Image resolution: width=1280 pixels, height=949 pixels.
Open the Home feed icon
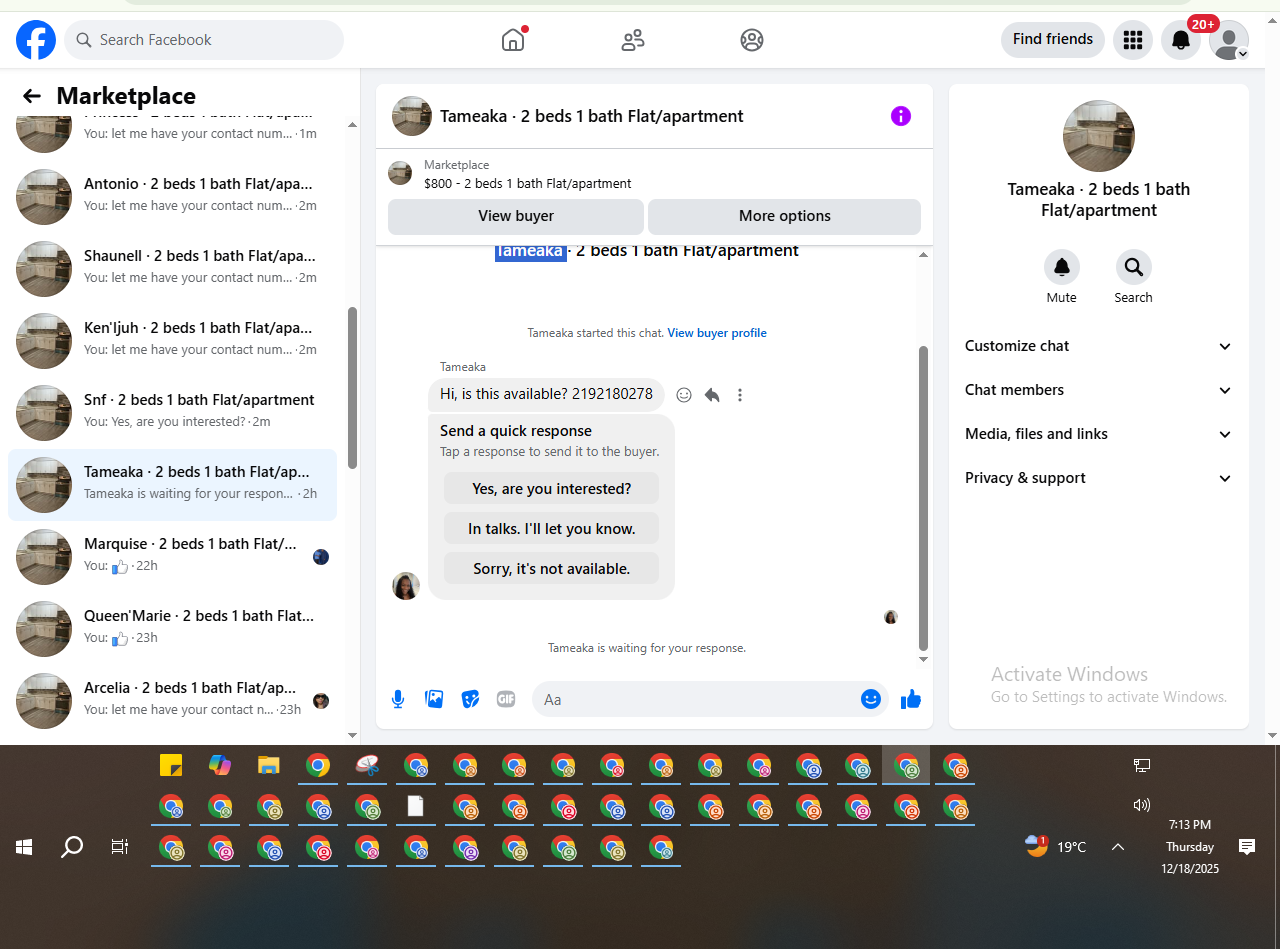click(513, 40)
